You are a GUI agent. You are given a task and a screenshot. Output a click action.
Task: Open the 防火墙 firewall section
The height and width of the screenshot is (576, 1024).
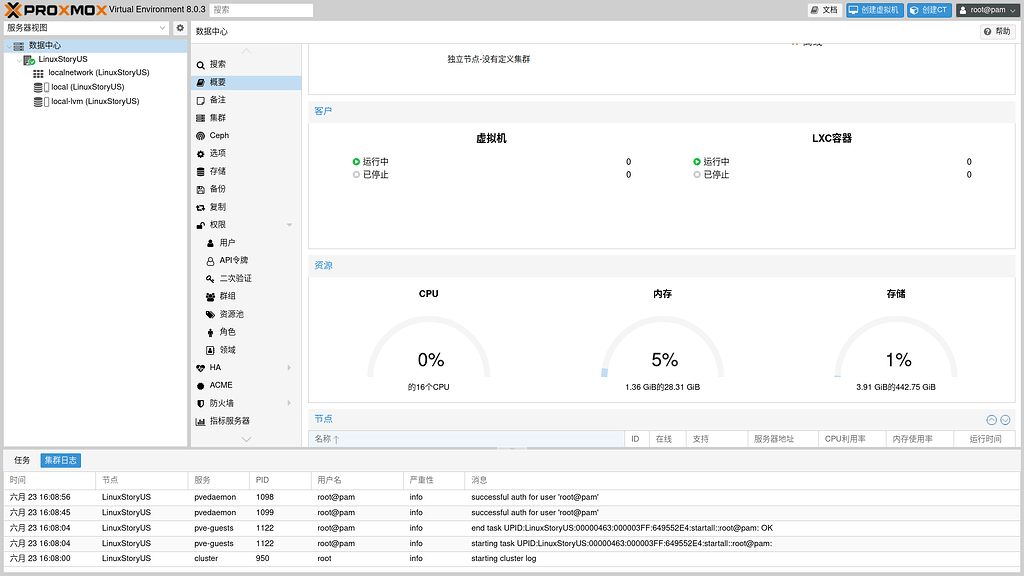click(221, 403)
